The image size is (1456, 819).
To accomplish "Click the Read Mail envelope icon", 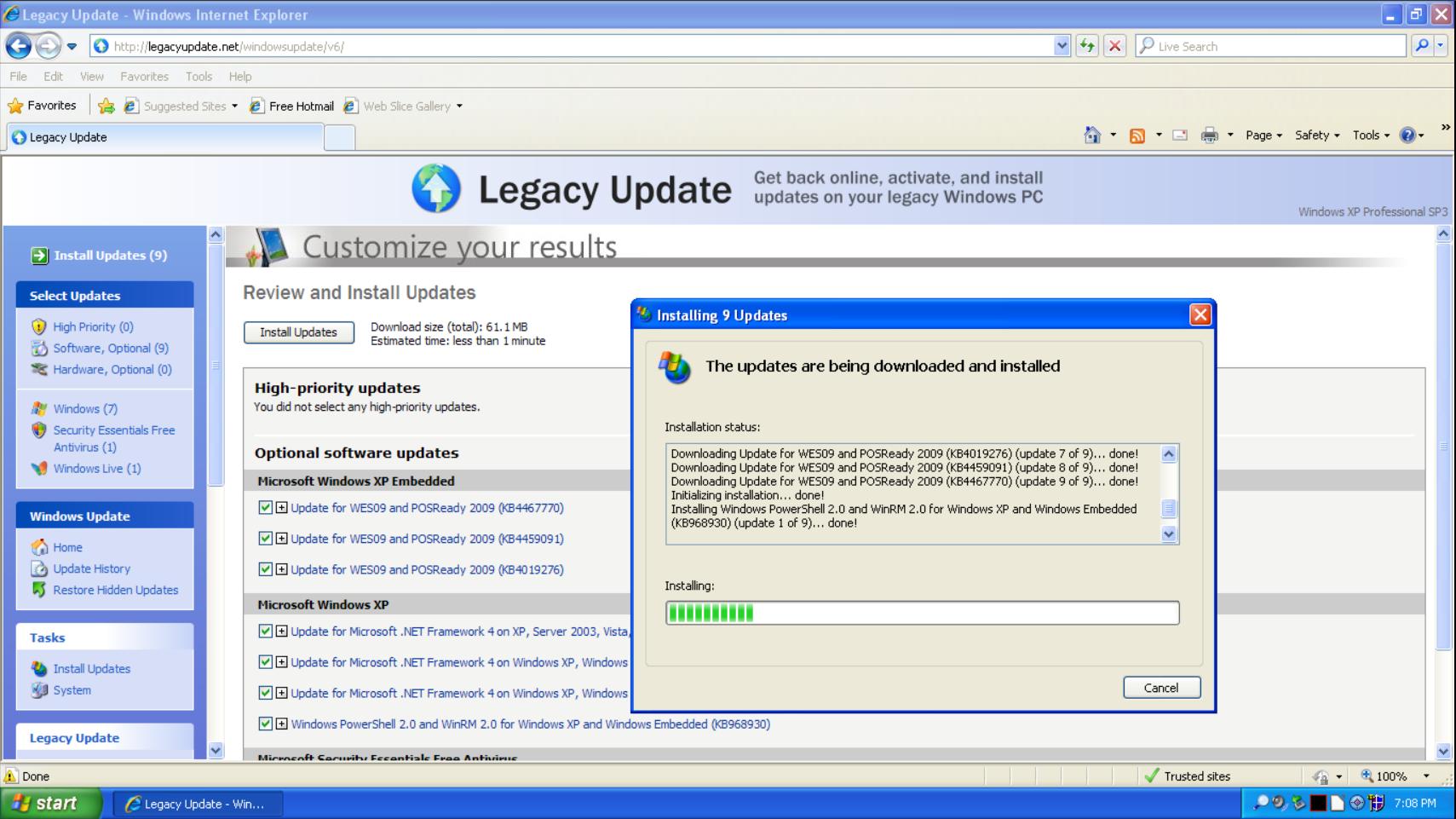I will 1180,136.
